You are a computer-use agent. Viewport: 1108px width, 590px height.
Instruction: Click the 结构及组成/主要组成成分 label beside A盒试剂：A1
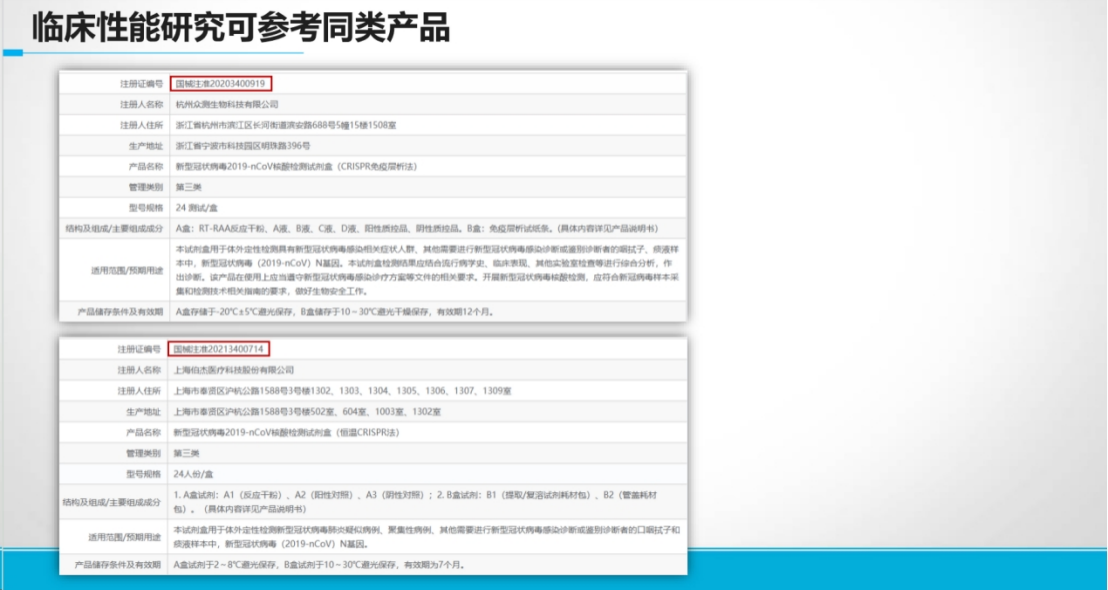point(113,502)
